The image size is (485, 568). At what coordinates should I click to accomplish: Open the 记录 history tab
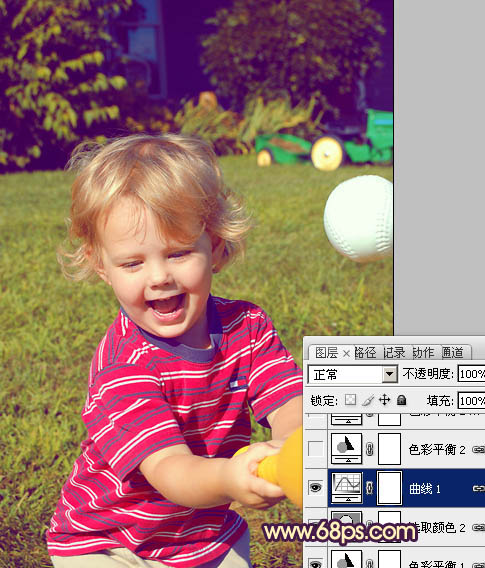pyautogui.click(x=394, y=352)
